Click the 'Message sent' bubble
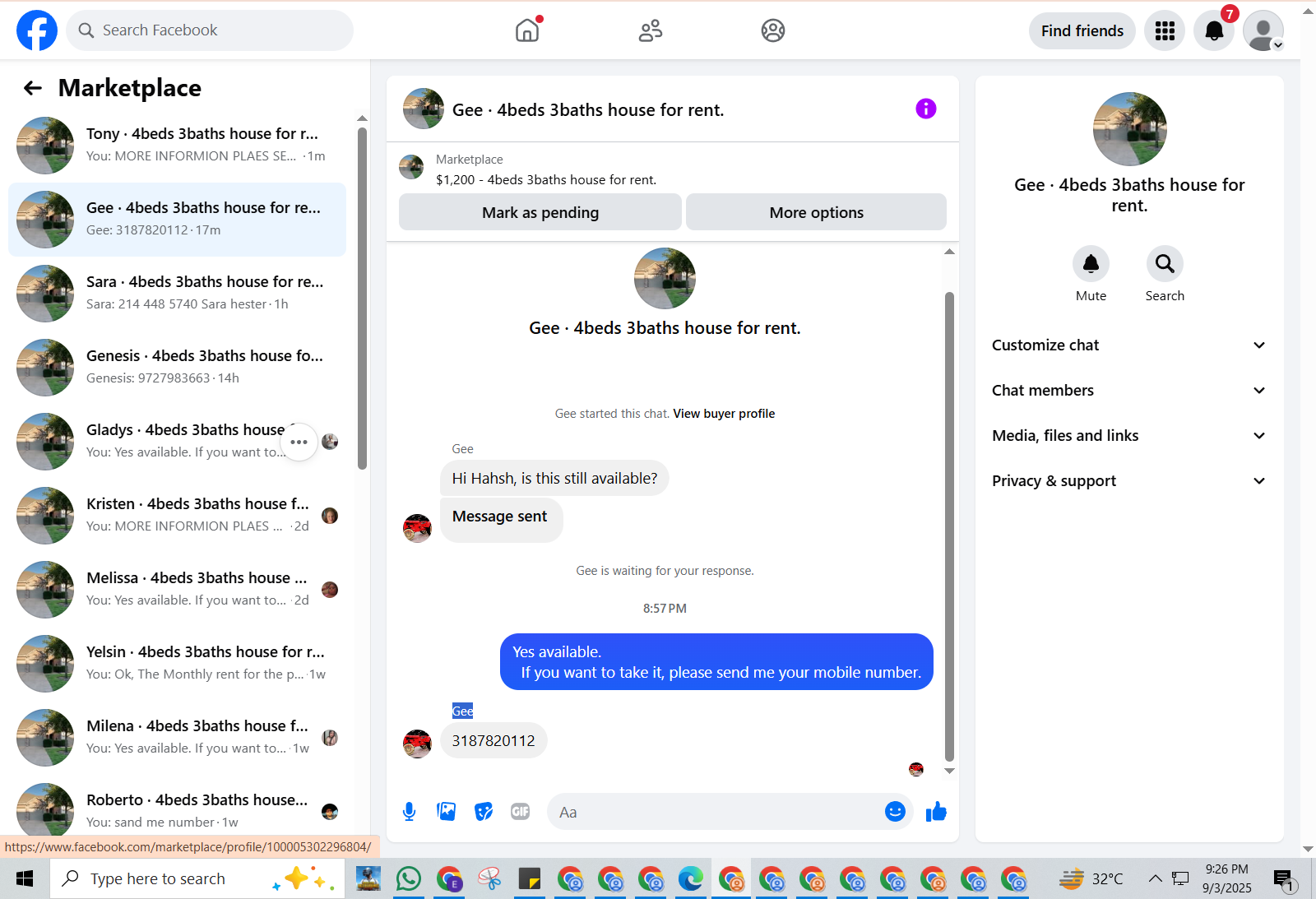Screen dimensions: 1316x899 click(501, 520)
